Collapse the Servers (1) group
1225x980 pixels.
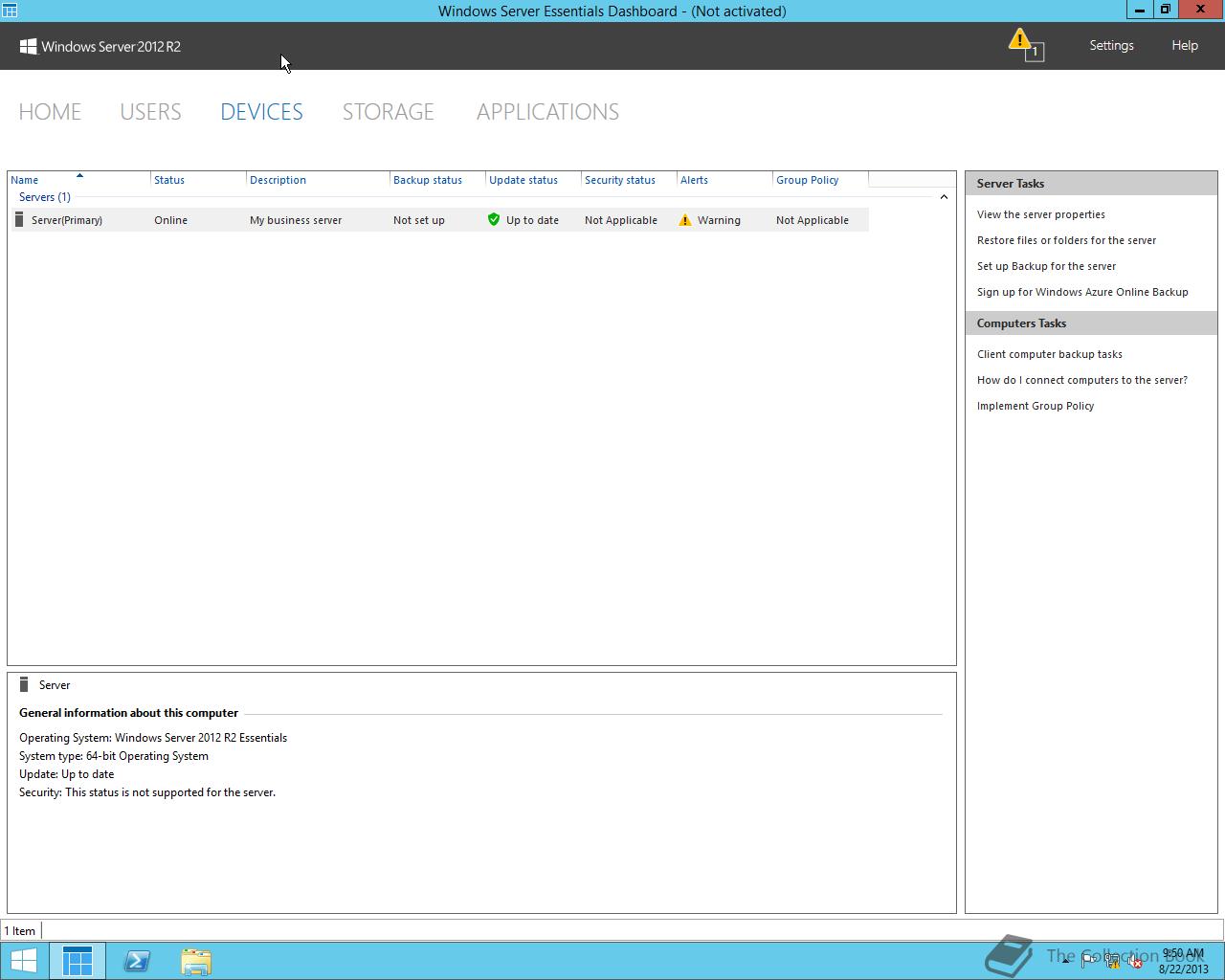pyautogui.click(x=944, y=197)
